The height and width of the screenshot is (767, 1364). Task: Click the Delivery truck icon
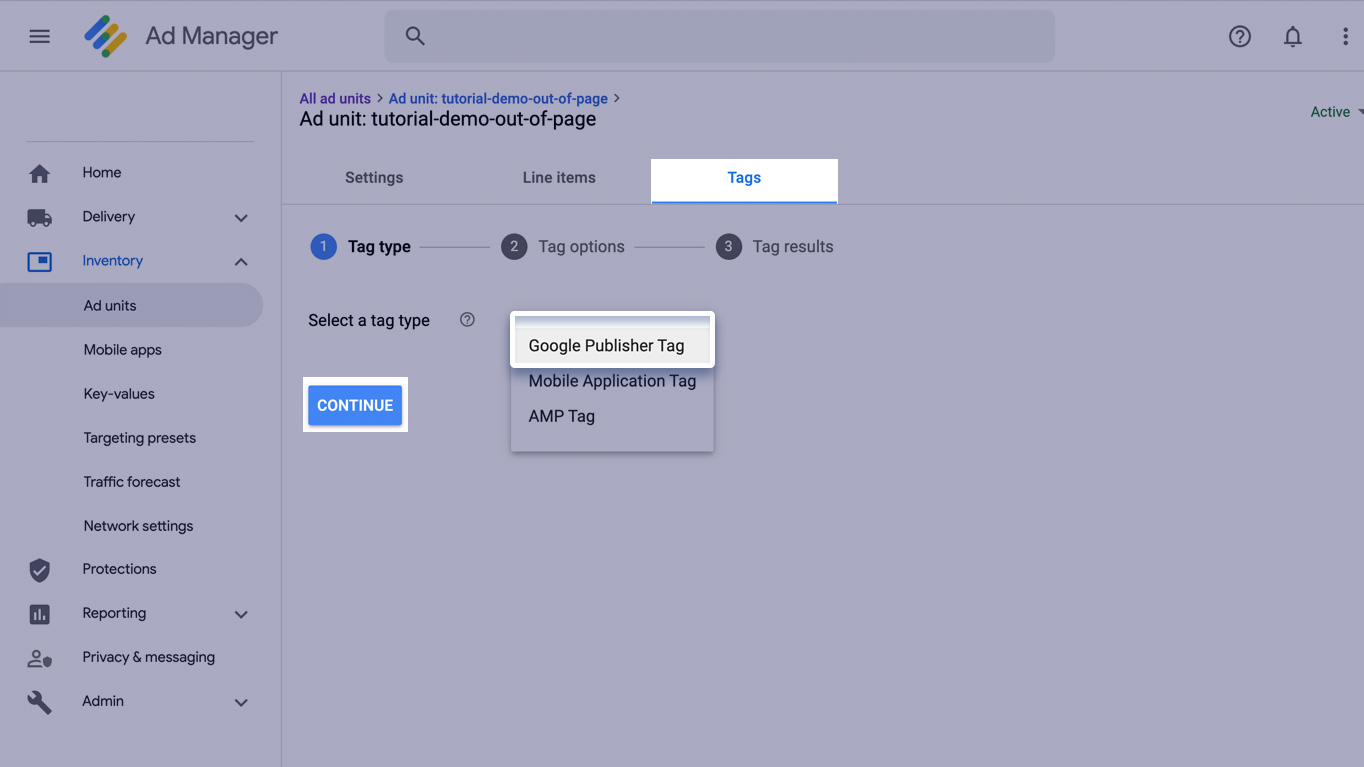coord(39,217)
